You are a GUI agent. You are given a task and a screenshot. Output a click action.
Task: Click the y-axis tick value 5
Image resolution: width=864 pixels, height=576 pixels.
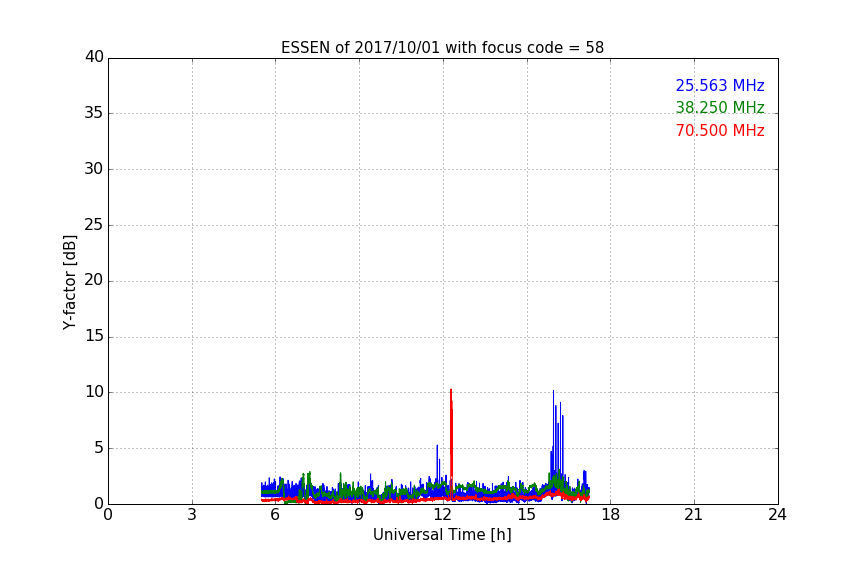(x=99, y=448)
